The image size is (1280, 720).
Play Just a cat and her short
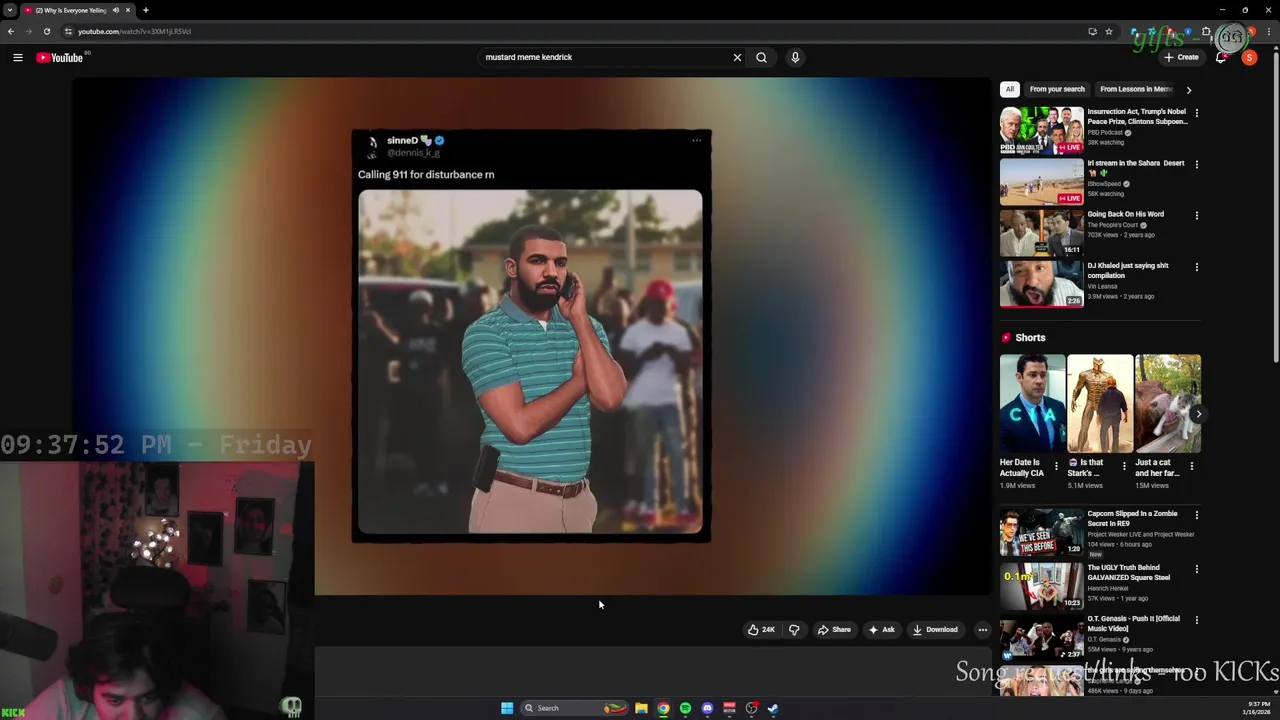[1168, 403]
